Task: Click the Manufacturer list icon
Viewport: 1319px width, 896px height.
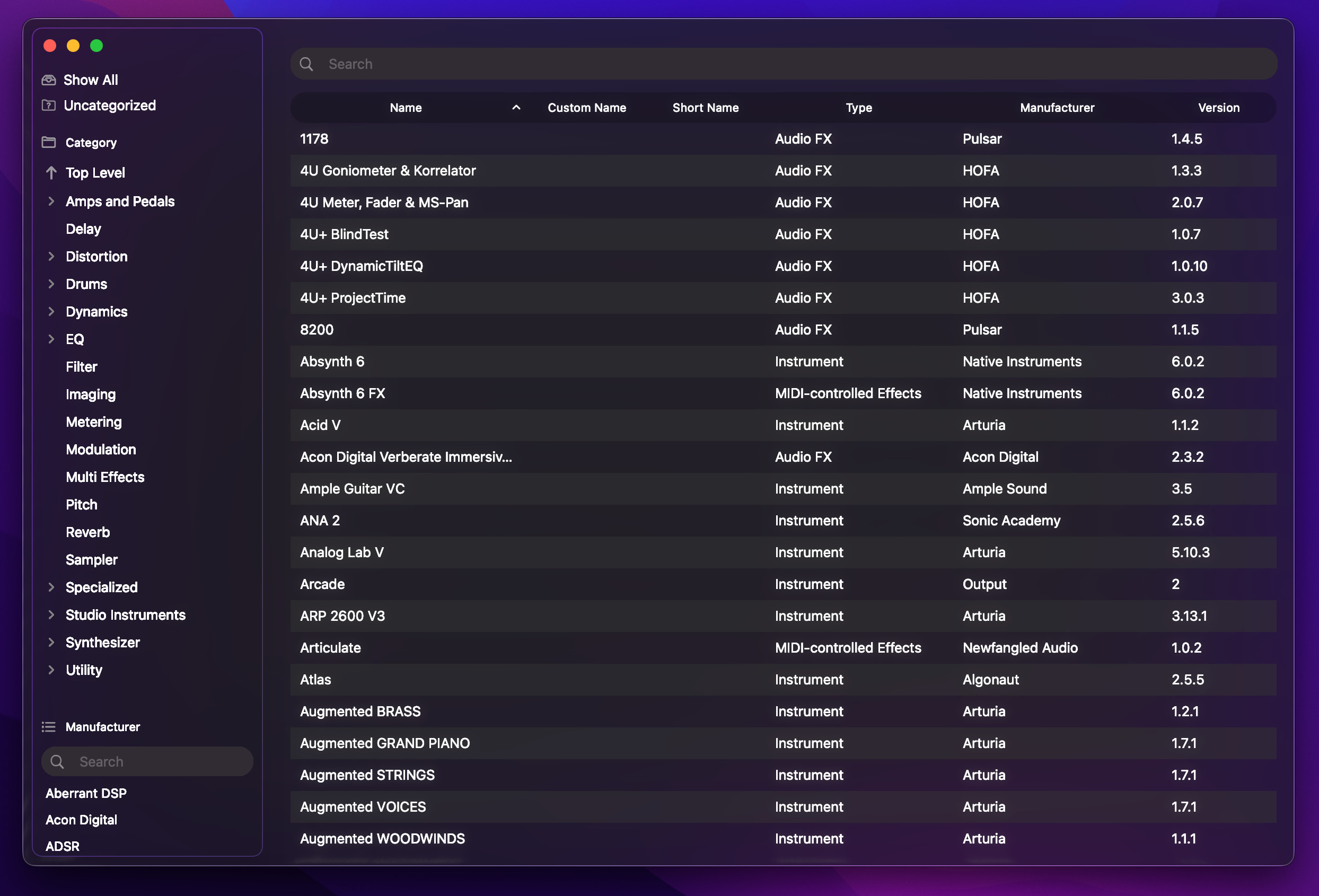Action: tap(49, 727)
